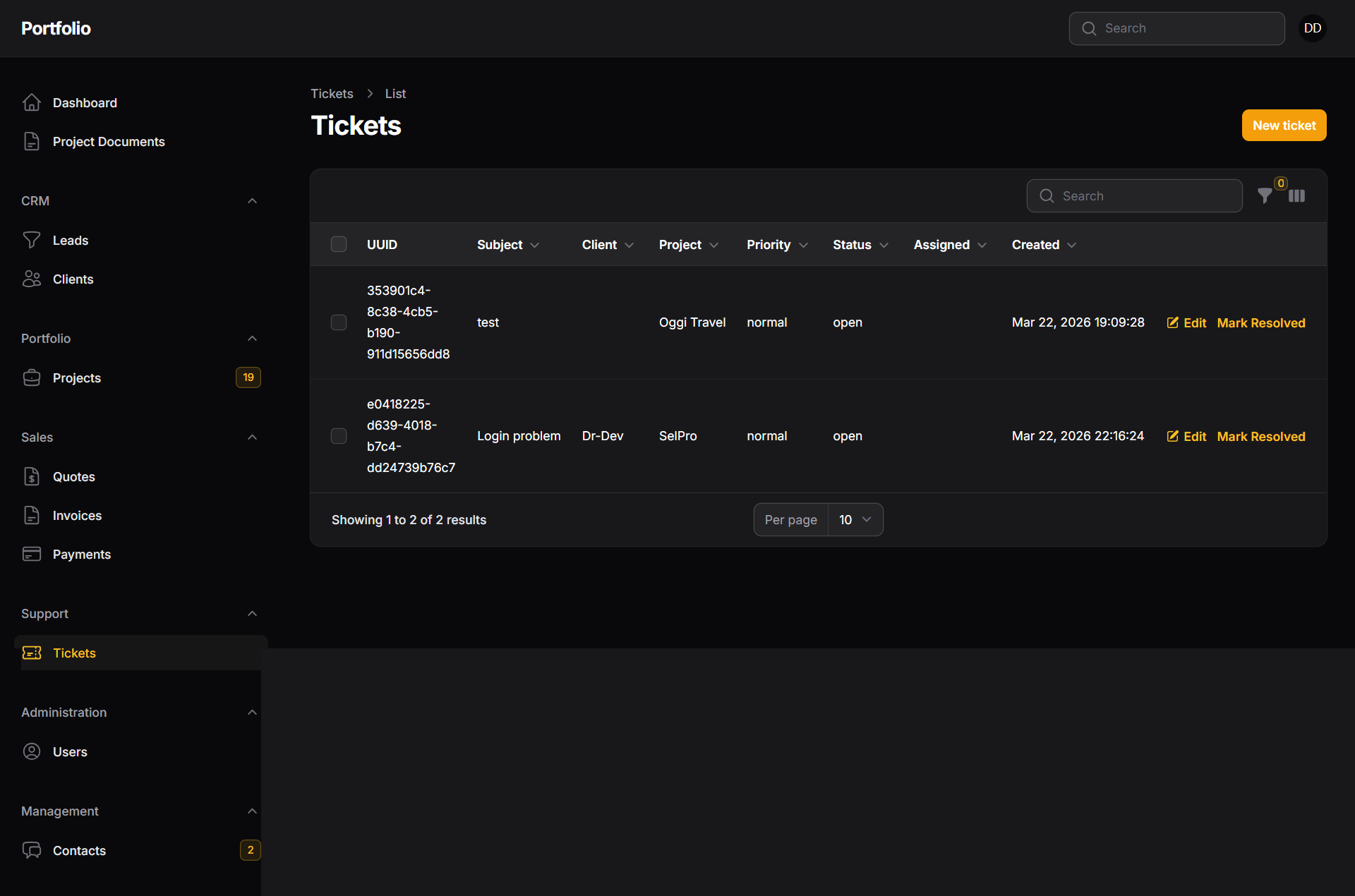Mark the Login problem ticket Resolved
Screen dimensions: 1355x896
pos(1261,436)
